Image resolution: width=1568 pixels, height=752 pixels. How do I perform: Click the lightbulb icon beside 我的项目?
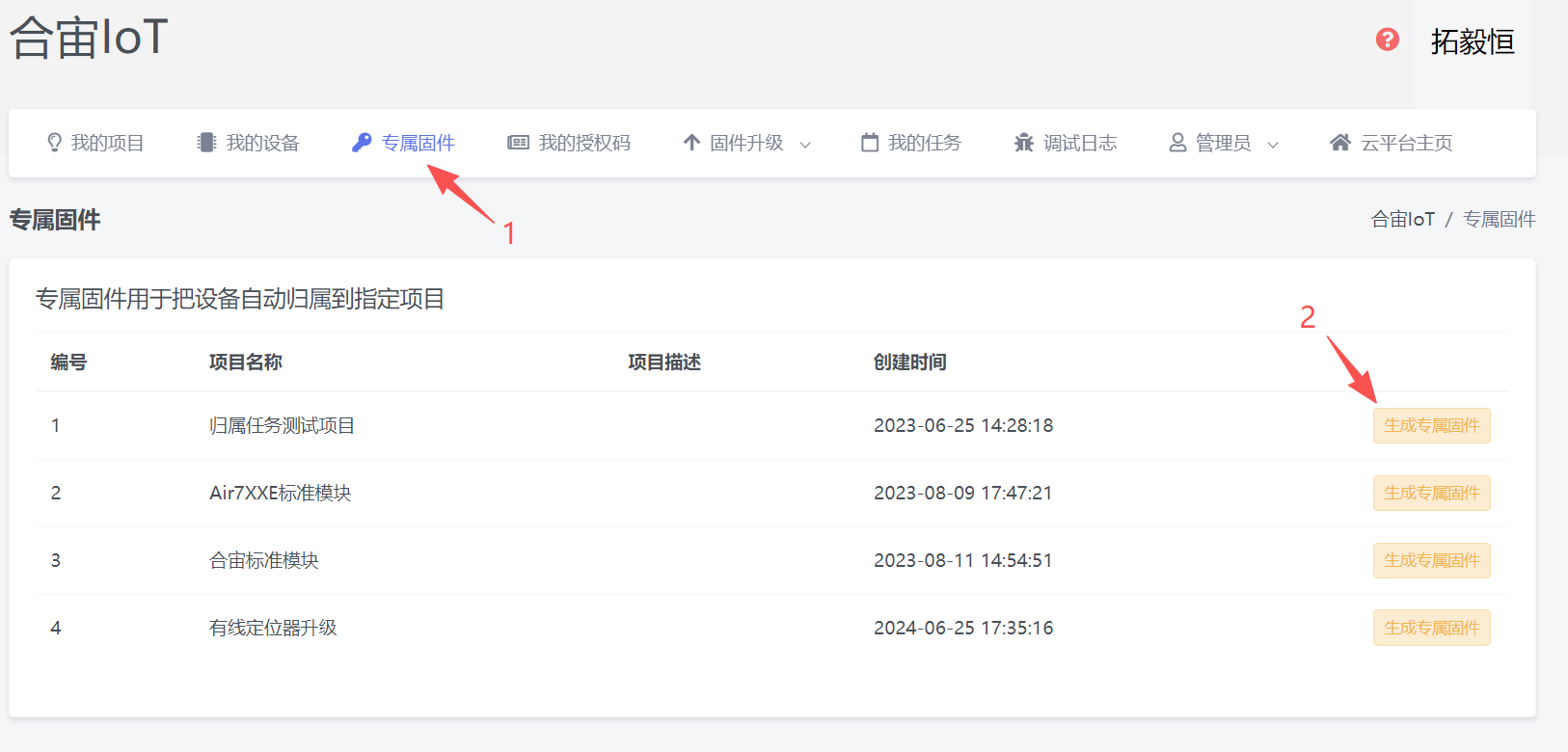[55, 143]
